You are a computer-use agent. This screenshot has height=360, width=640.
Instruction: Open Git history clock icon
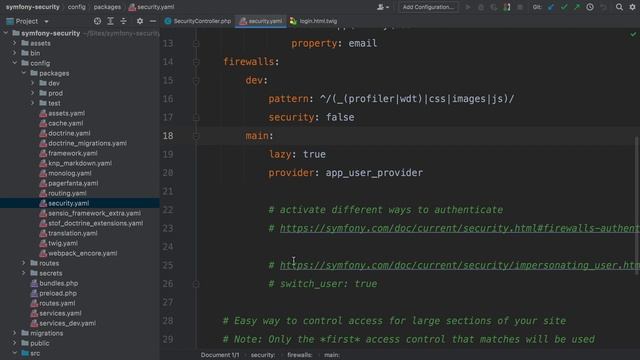[x=590, y=7]
